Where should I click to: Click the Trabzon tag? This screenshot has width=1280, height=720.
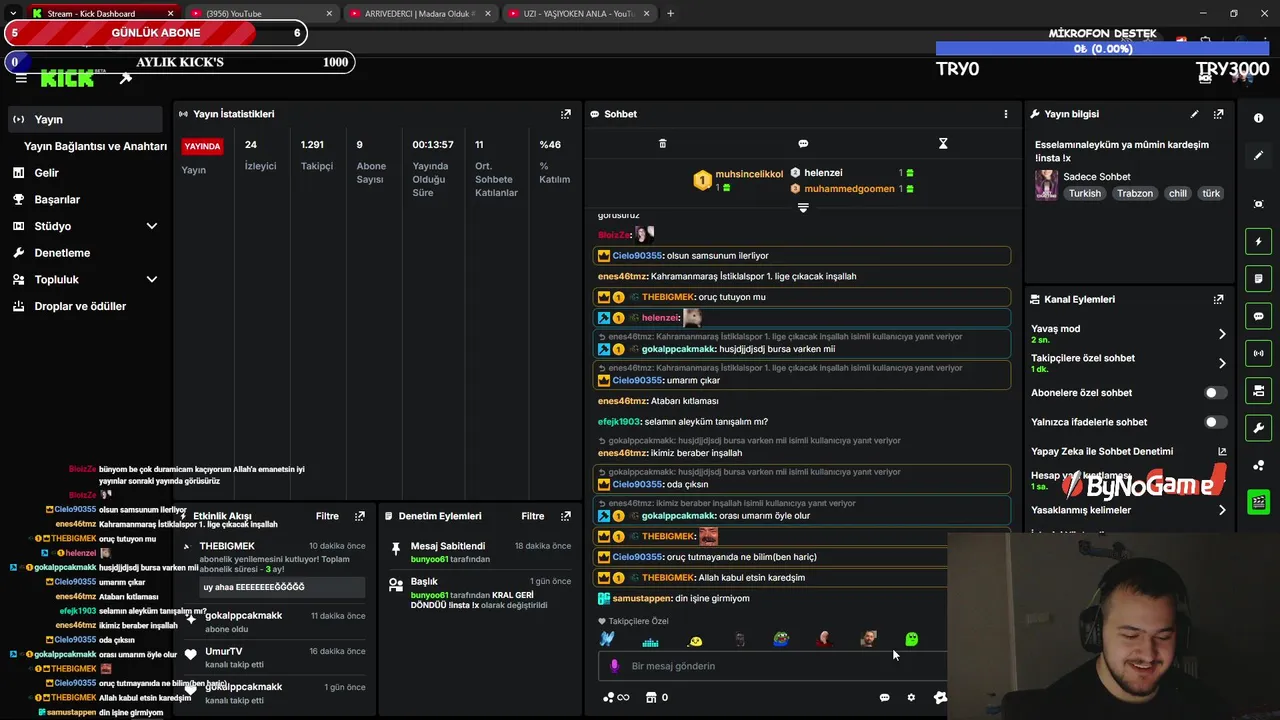click(x=1135, y=194)
